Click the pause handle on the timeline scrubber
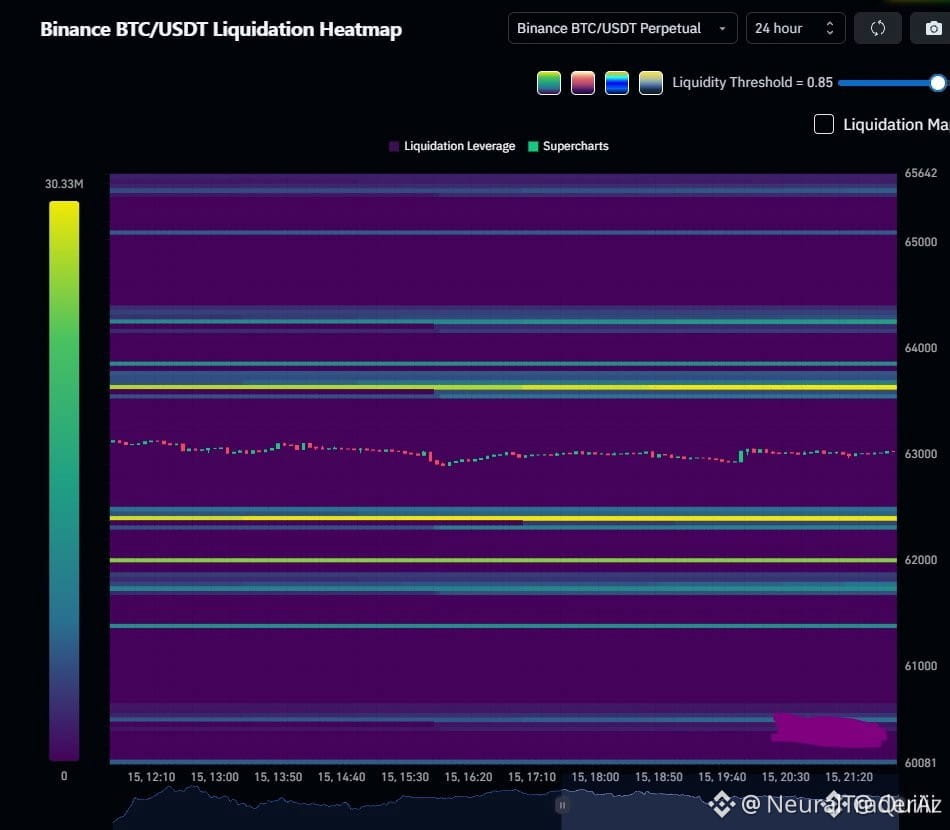Image resolution: width=950 pixels, height=830 pixels. pos(562,805)
